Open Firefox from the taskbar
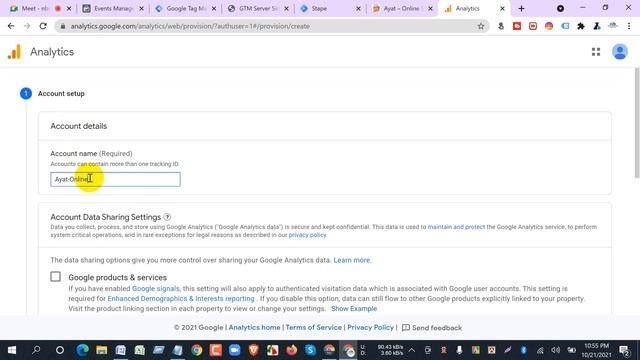This screenshot has height=360, width=640. point(291,350)
